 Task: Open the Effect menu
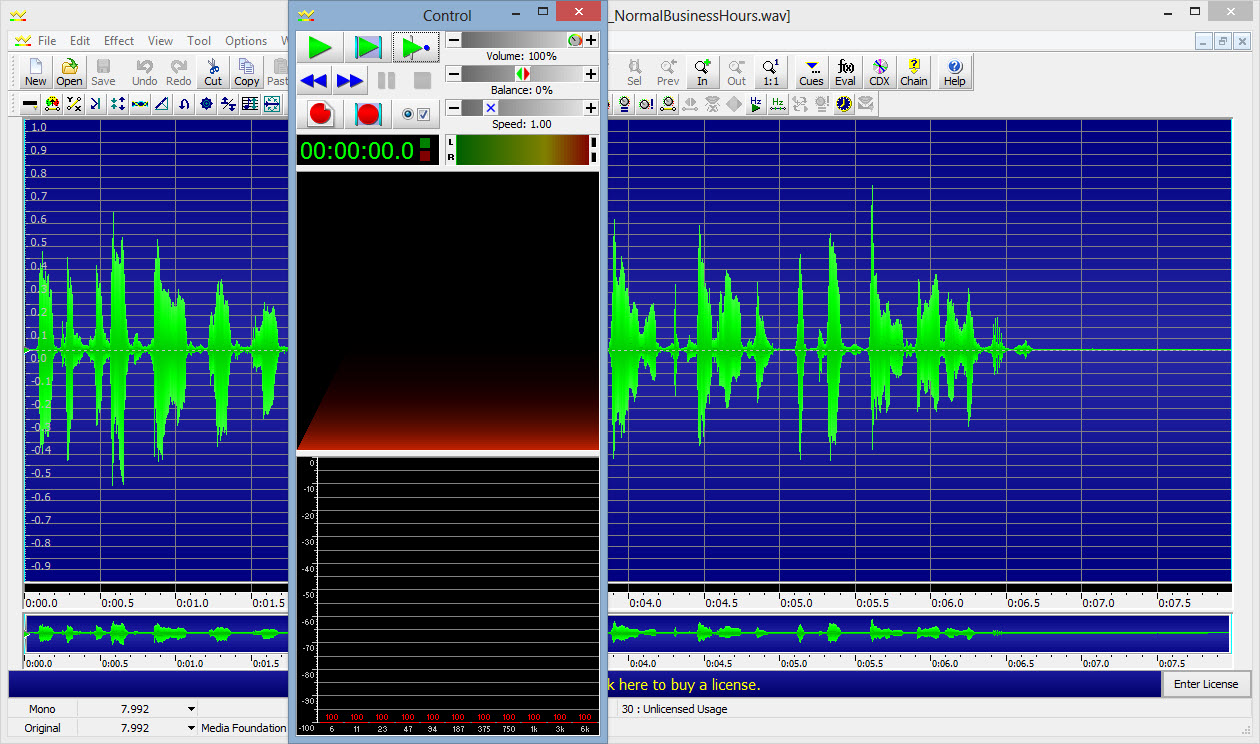pyautogui.click(x=119, y=41)
